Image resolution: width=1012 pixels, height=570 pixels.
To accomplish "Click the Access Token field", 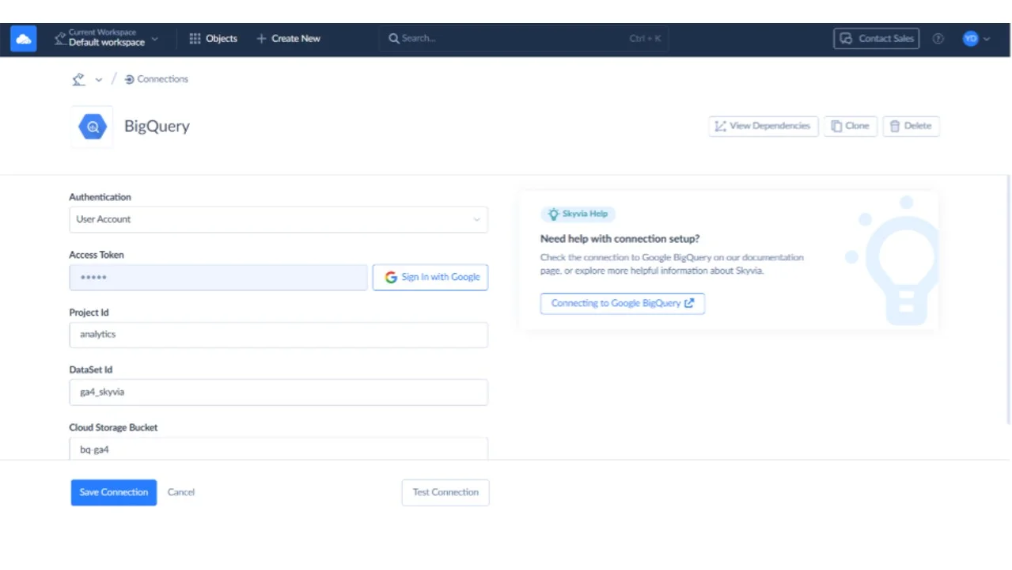I will point(218,278).
